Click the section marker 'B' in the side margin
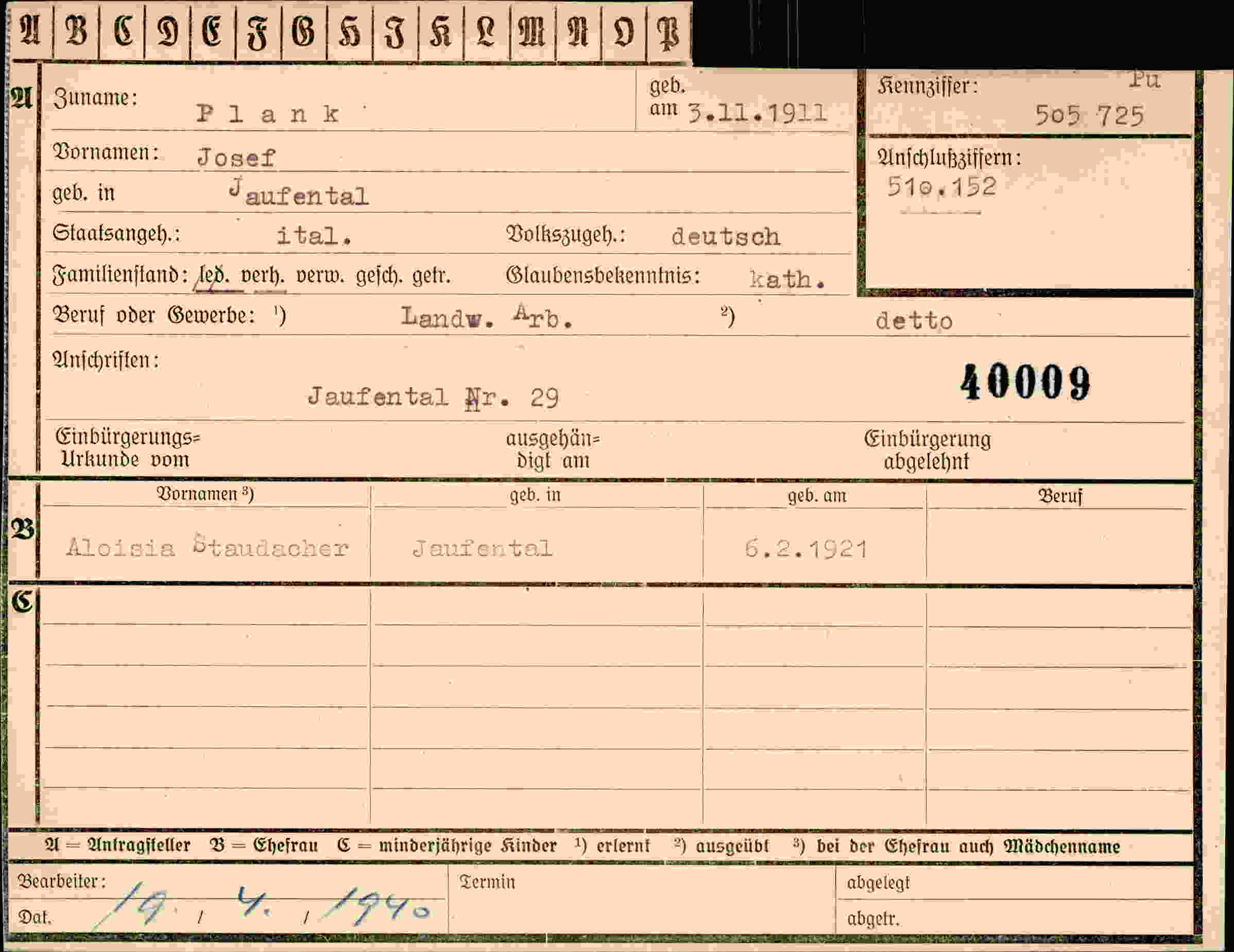 click(x=22, y=529)
